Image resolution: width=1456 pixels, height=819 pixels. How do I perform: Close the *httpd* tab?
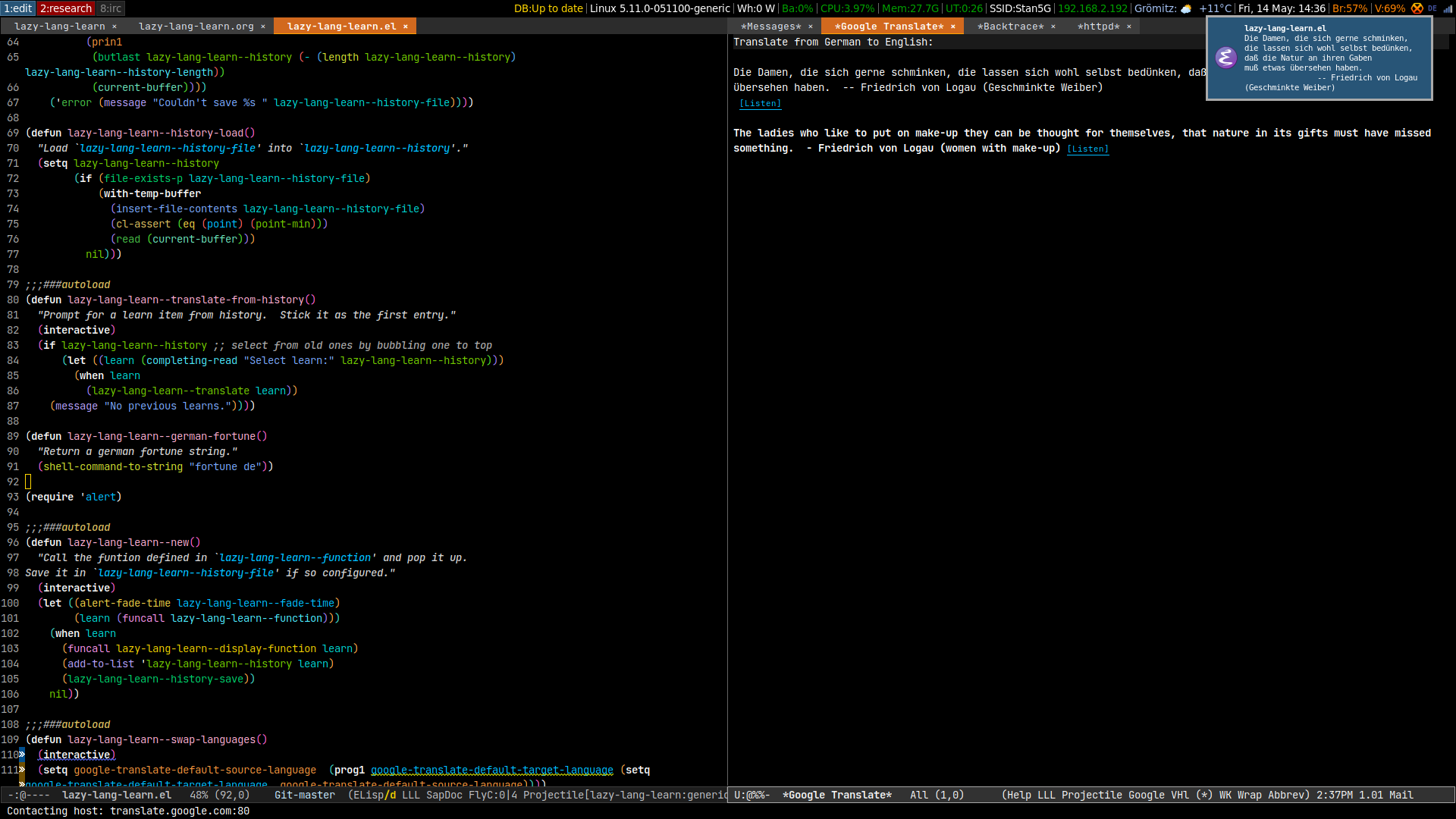pos(1129,27)
